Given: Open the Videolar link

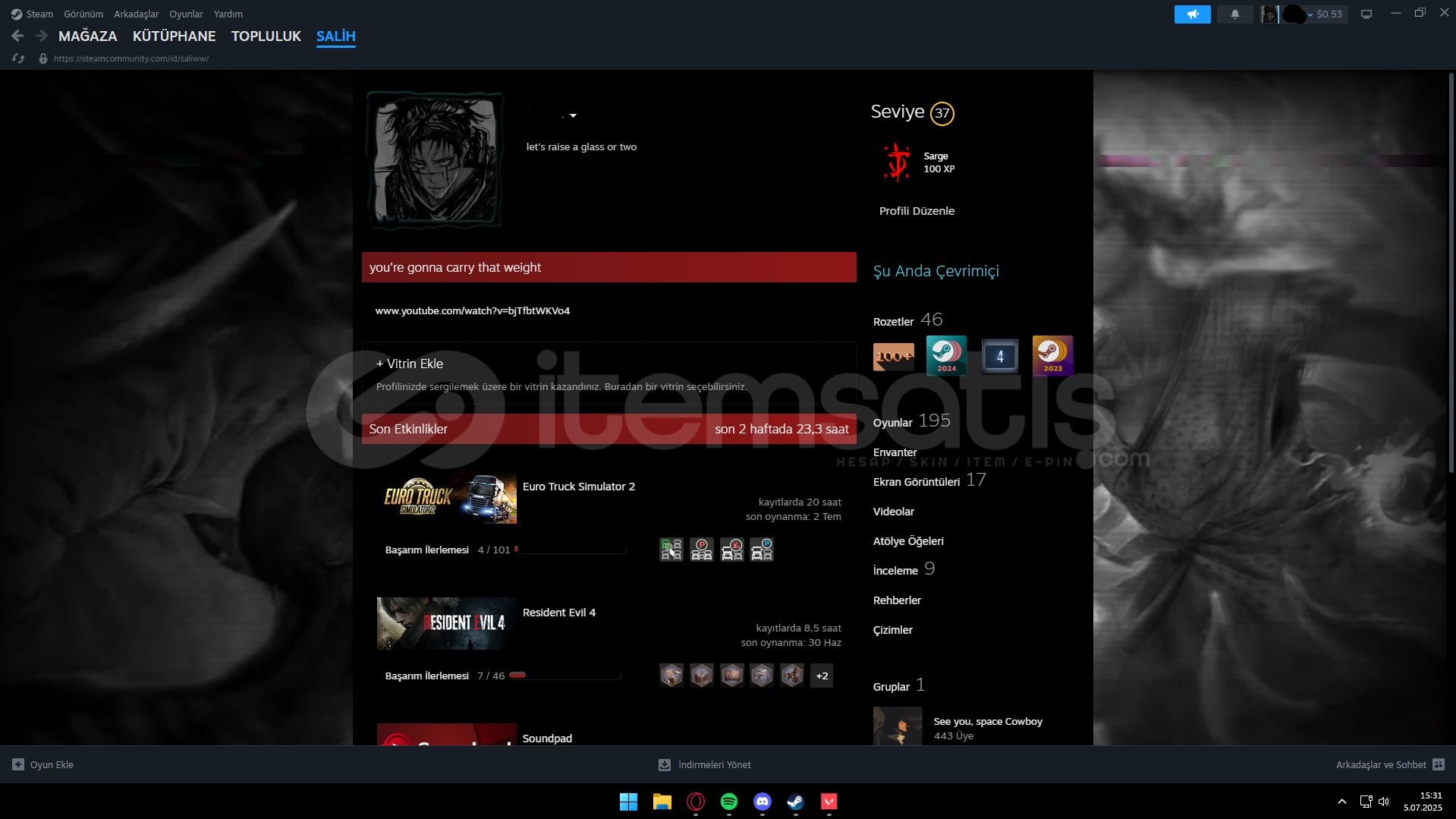Looking at the screenshot, I should pyautogui.click(x=894, y=512).
